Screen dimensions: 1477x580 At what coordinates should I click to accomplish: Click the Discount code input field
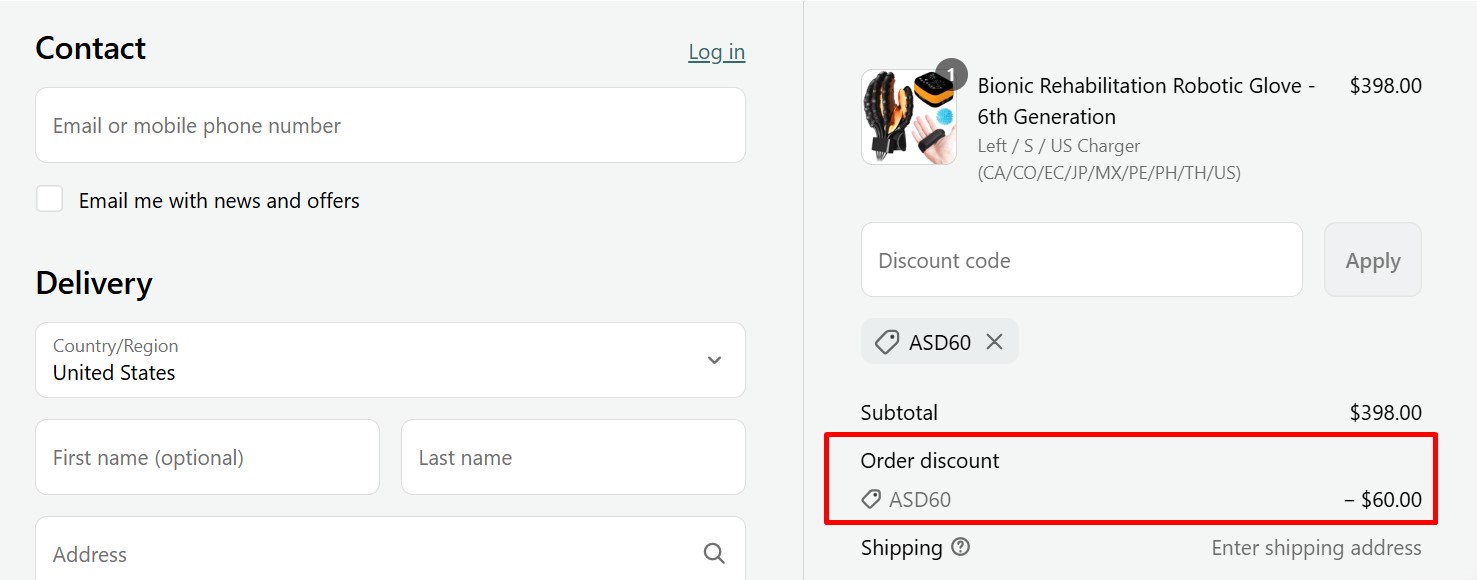[1080, 259]
